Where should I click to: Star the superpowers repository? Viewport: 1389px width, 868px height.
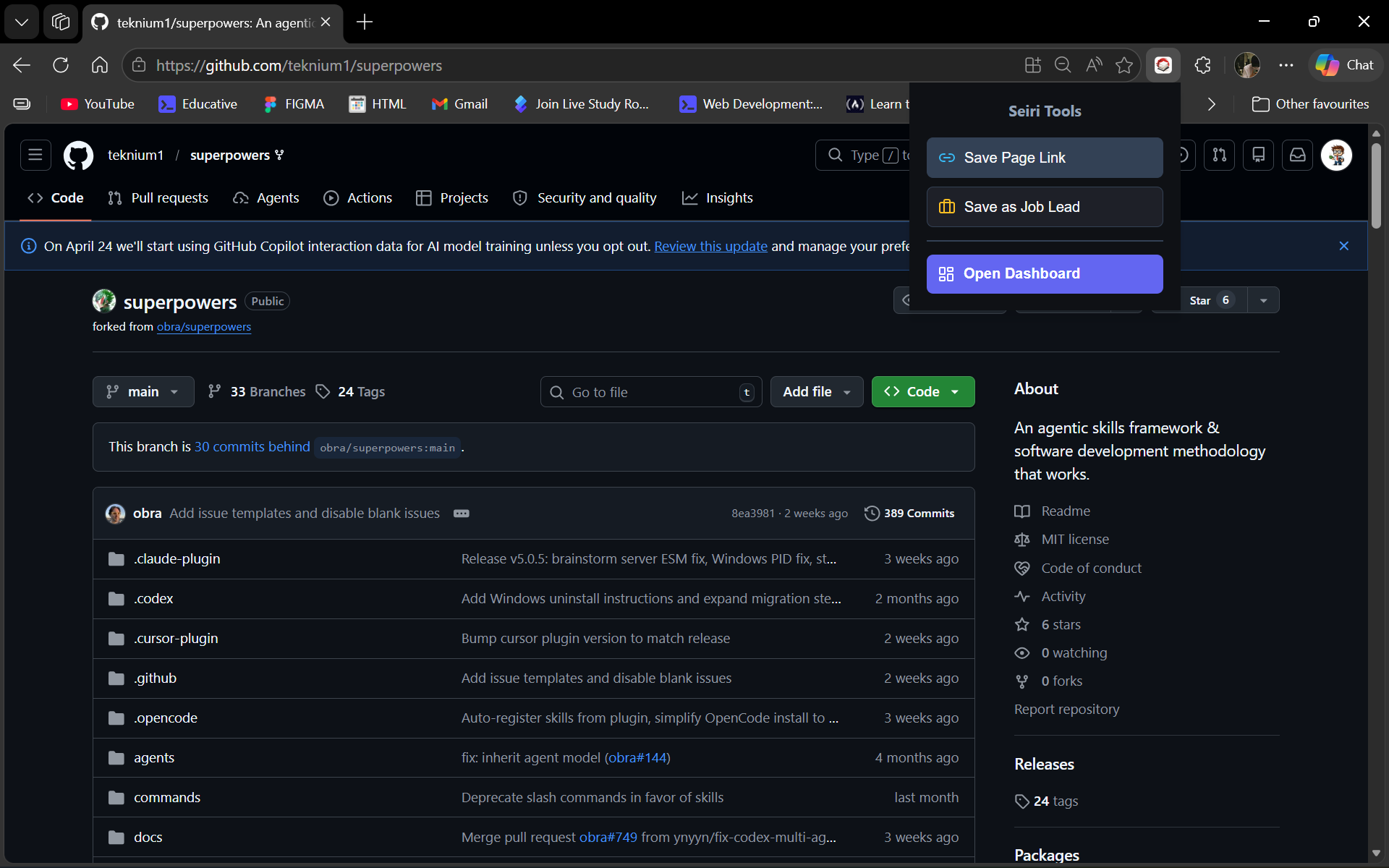click(x=1200, y=300)
